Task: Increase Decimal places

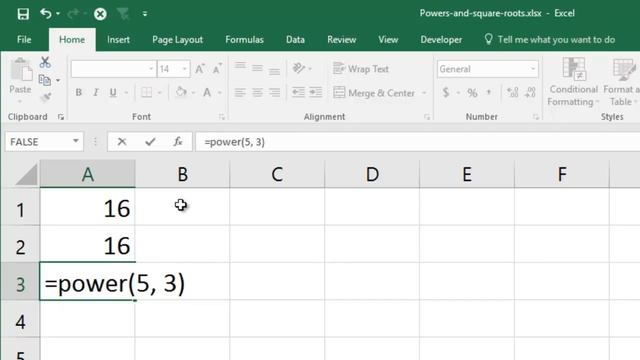Action: click(513, 93)
